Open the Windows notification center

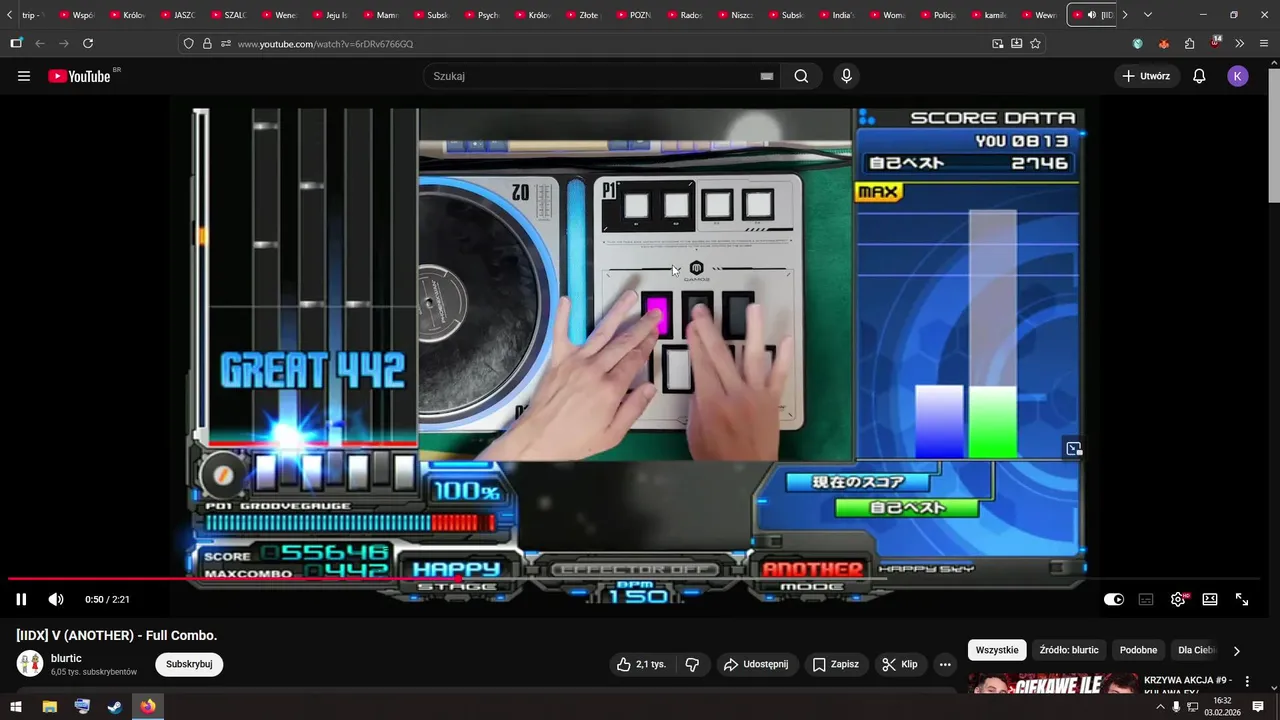click(x=1258, y=706)
